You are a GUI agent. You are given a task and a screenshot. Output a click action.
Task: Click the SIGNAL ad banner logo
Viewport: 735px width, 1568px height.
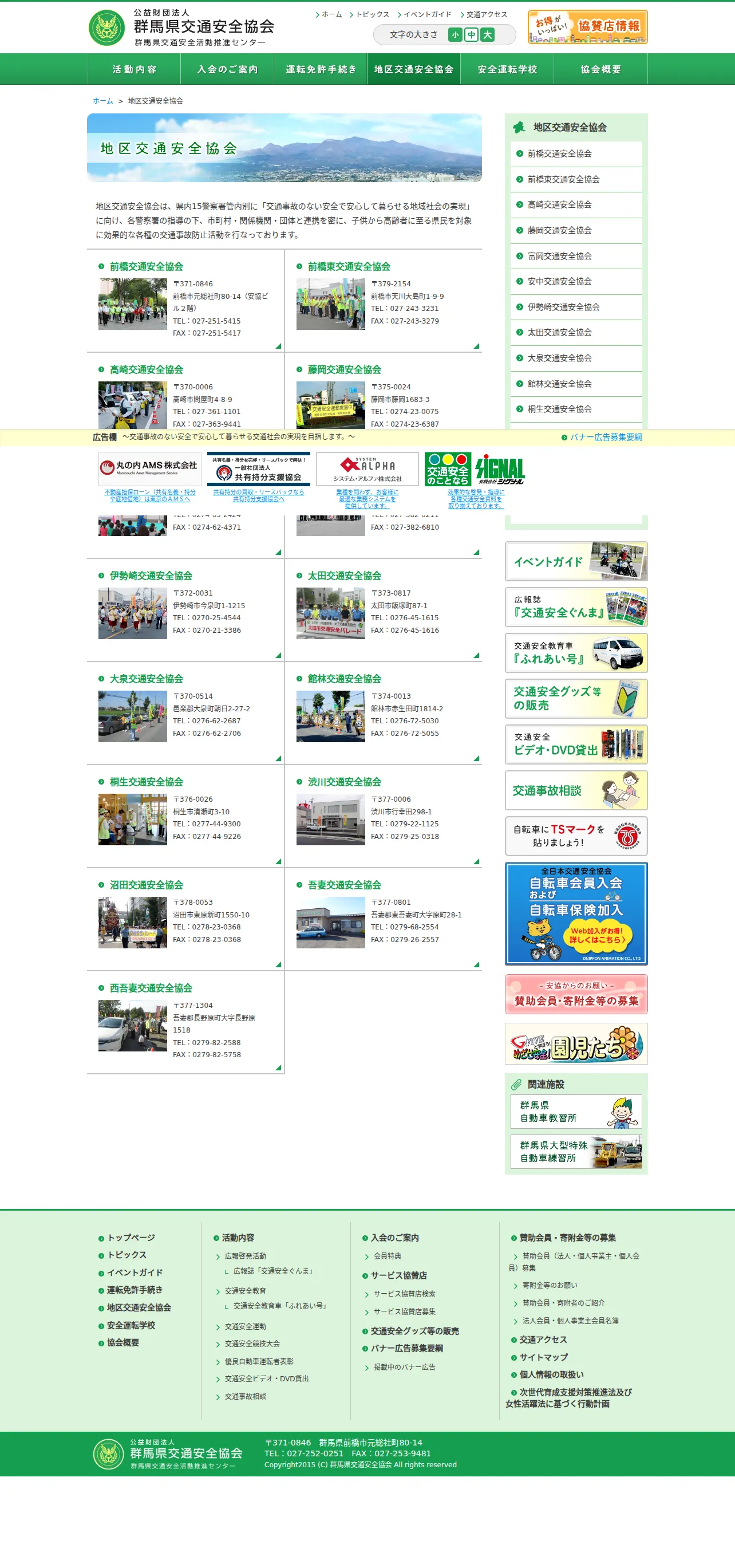pyautogui.click(x=500, y=468)
